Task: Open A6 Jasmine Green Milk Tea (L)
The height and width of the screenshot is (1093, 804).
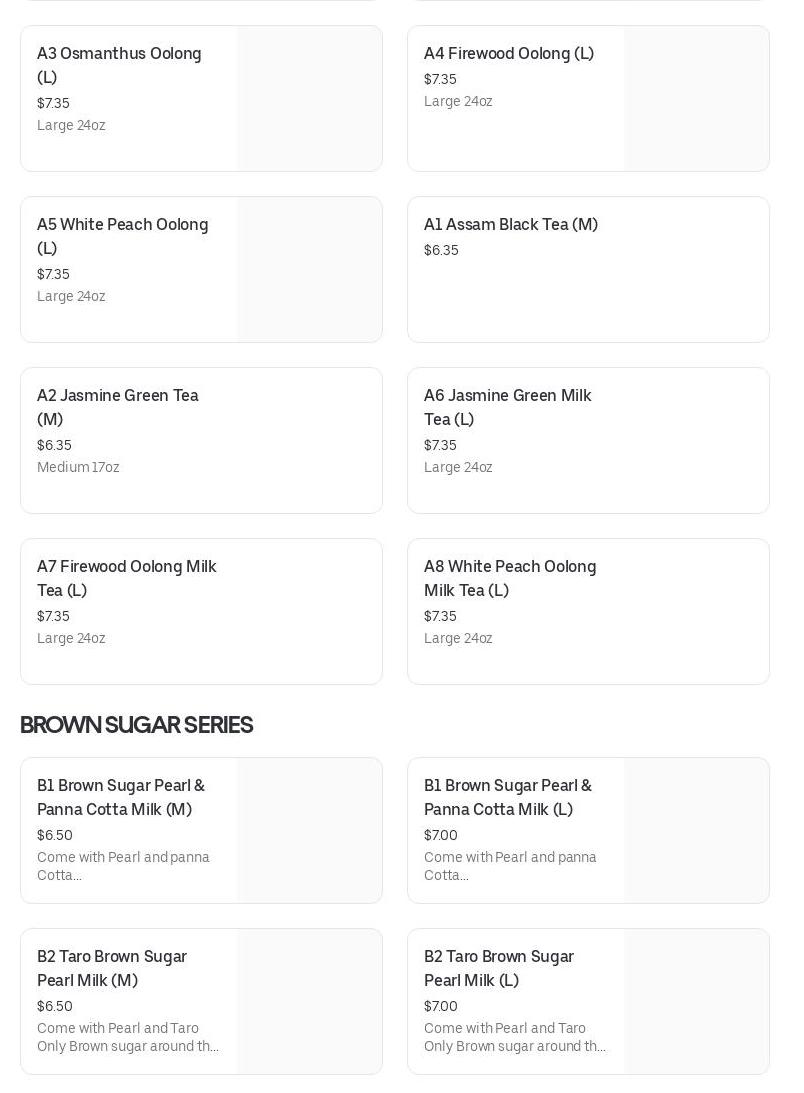Action: tap(507, 407)
